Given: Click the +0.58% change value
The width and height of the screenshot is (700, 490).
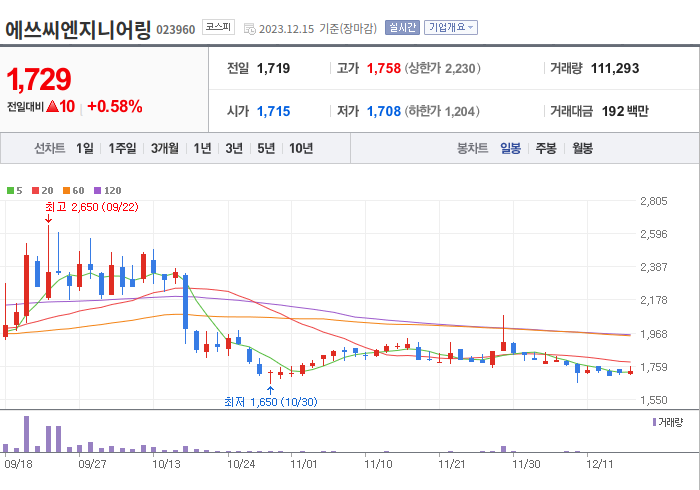Looking at the screenshot, I should tap(115, 106).
